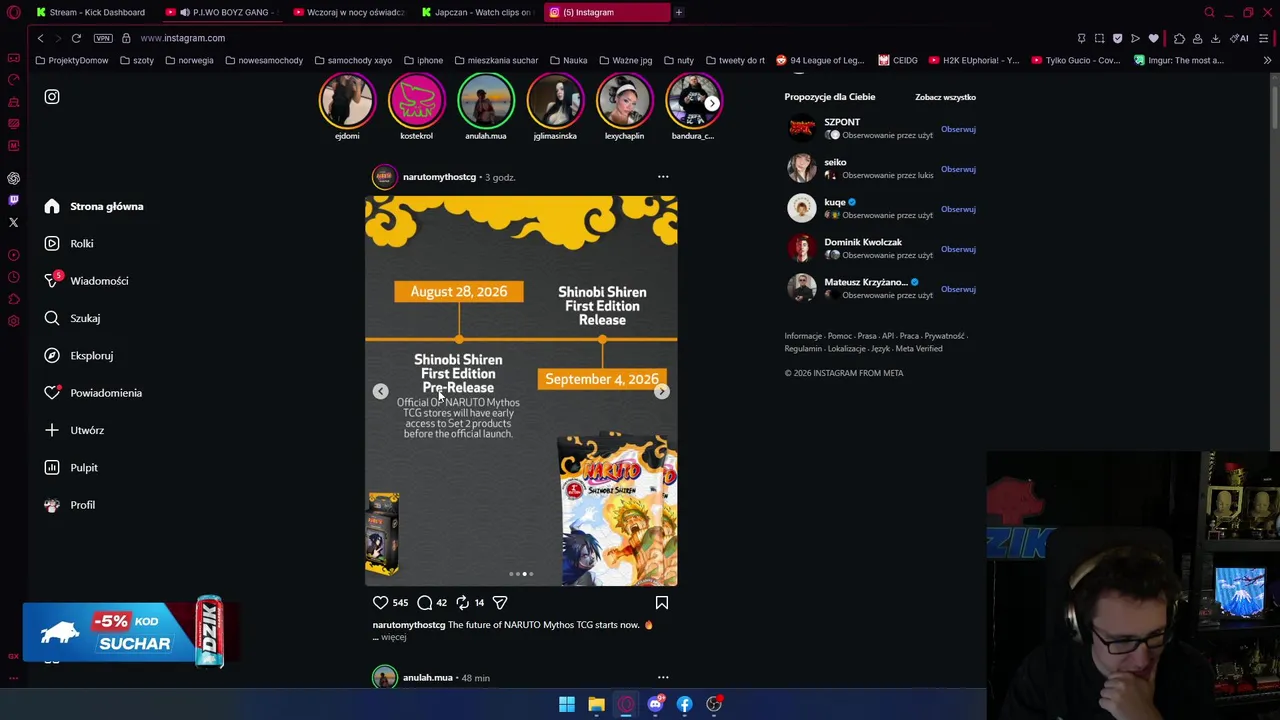This screenshot has width=1280, height=720.
Task: Open the samochody xayo bookmark folder
Action: (x=352, y=60)
